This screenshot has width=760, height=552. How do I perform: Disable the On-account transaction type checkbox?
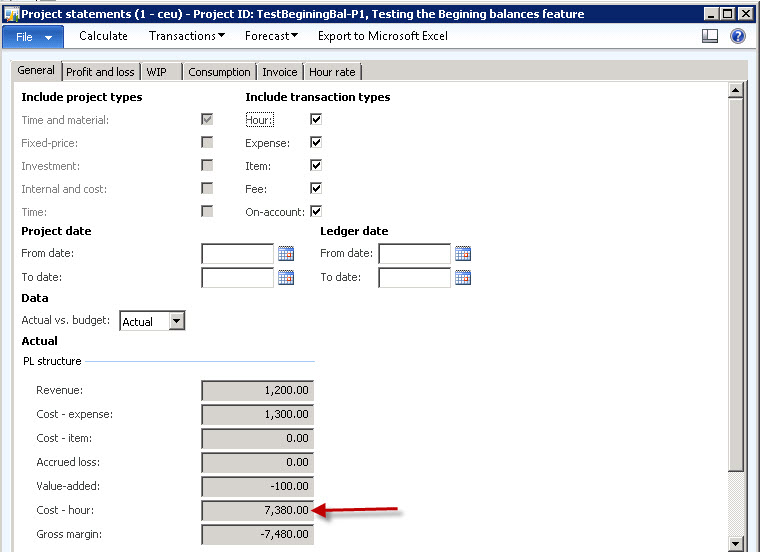(x=316, y=211)
